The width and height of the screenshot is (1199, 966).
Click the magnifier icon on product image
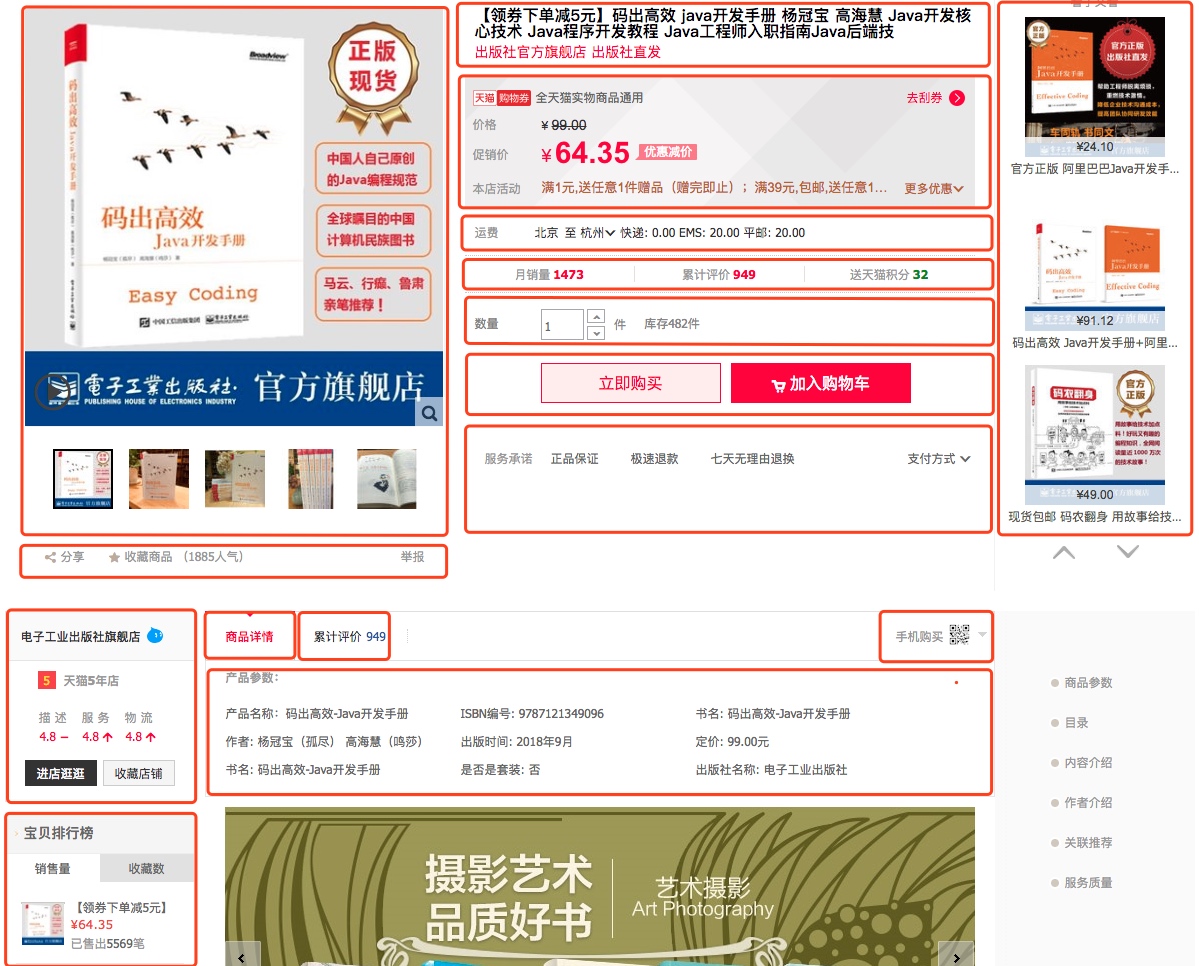(428, 412)
